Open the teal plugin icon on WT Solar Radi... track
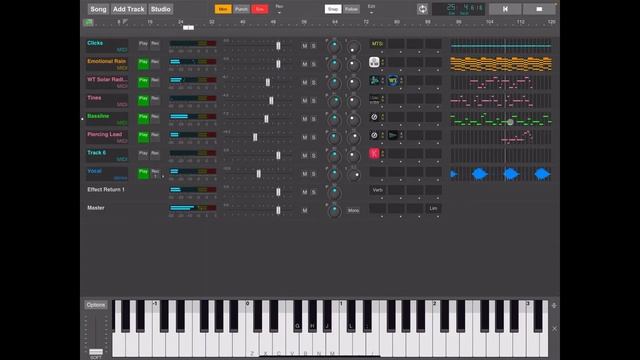 click(x=374, y=80)
